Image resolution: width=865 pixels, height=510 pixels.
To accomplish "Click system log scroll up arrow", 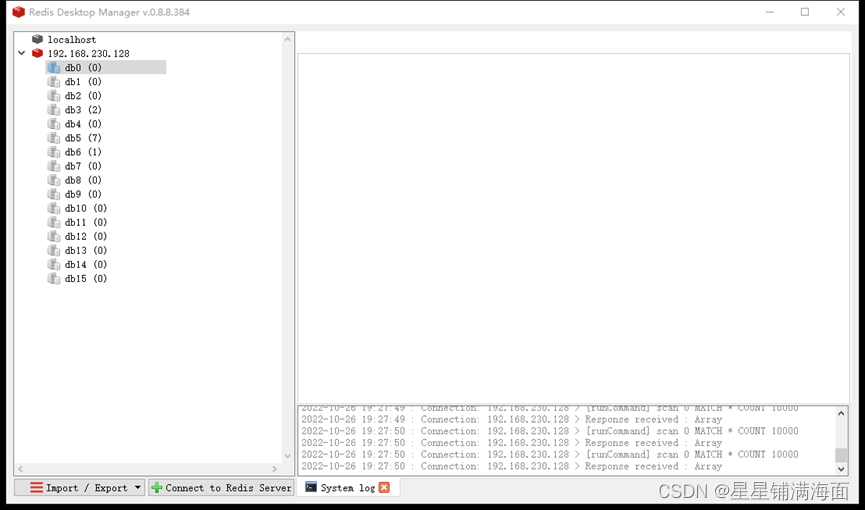I will (841, 413).
